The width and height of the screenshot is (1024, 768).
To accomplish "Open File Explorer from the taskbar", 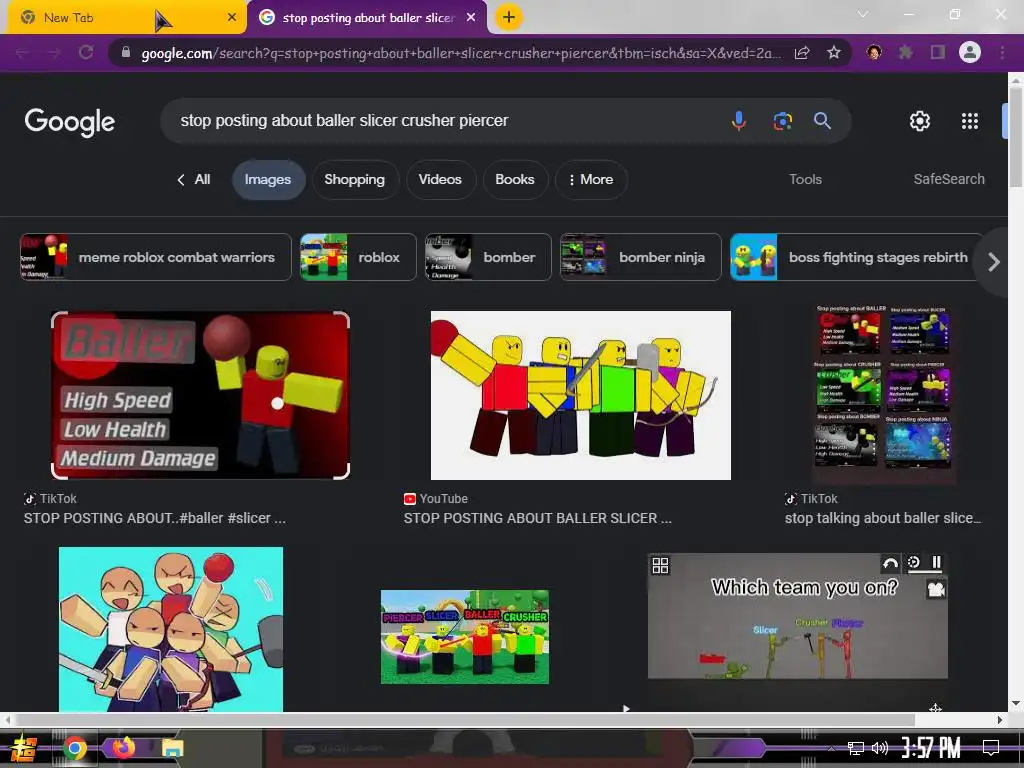I will [x=172, y=748].
